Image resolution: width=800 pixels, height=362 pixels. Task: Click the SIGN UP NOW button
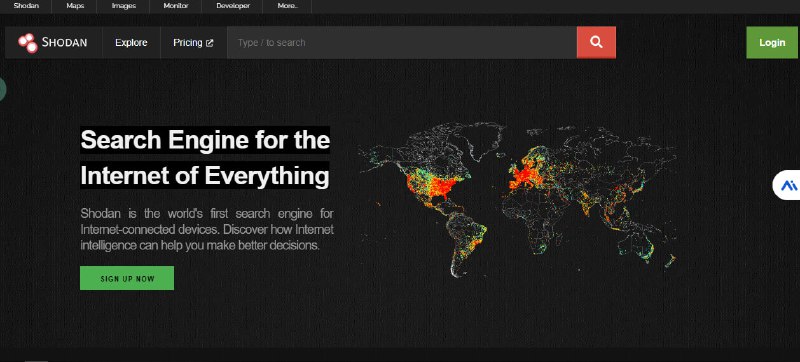coord(127,278)
